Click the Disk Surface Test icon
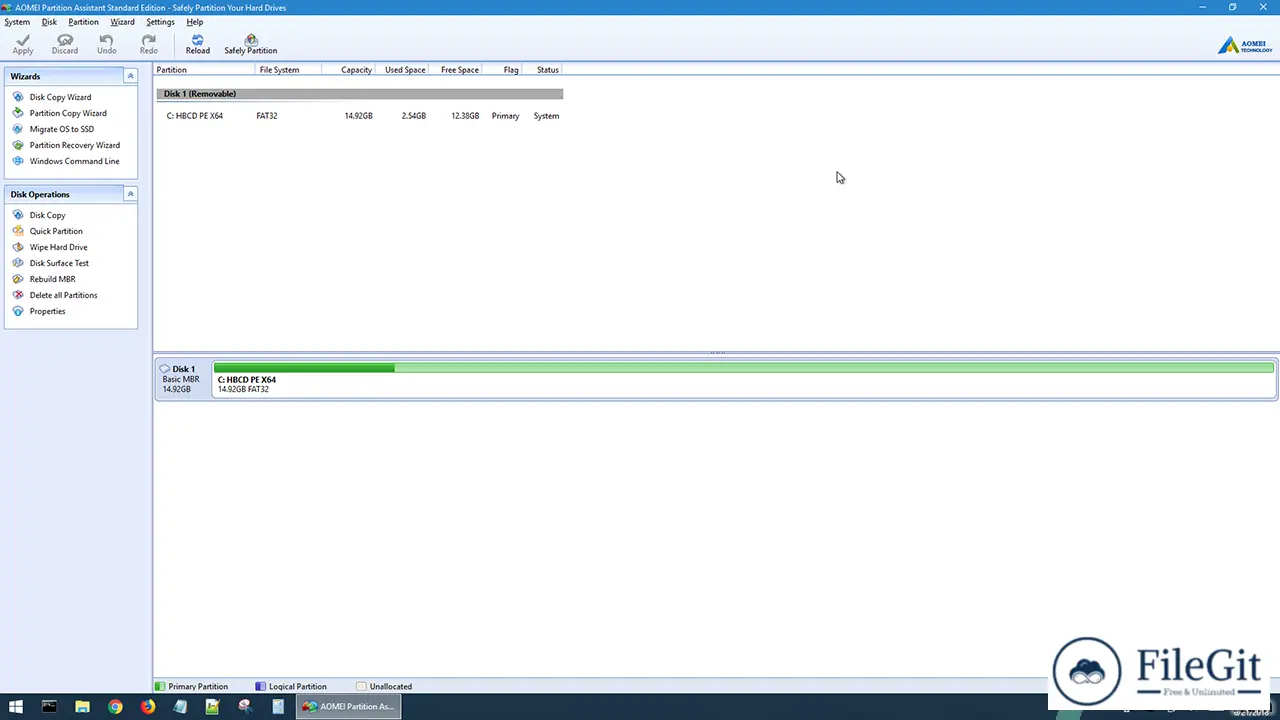This screenshot has width=1280, height=720. pos(18,263)
